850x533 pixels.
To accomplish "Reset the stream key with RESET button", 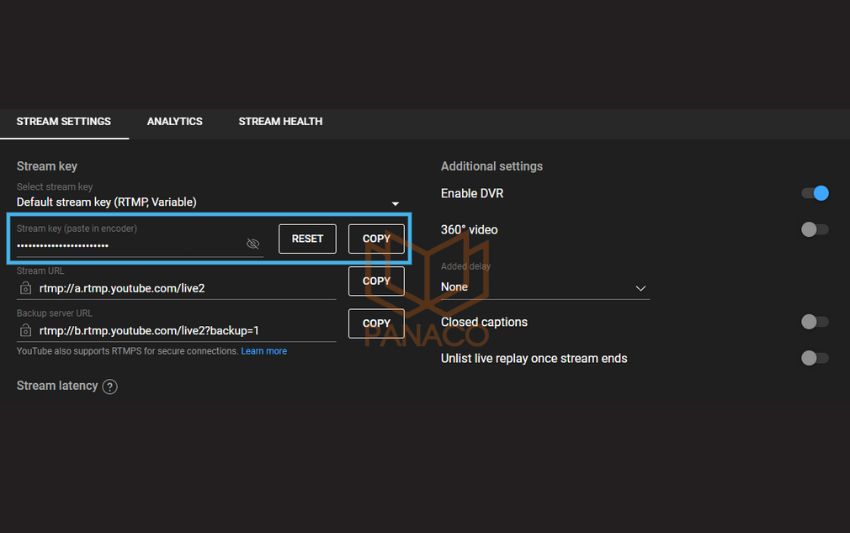I will pyautogui.click(x=307, y=239).
